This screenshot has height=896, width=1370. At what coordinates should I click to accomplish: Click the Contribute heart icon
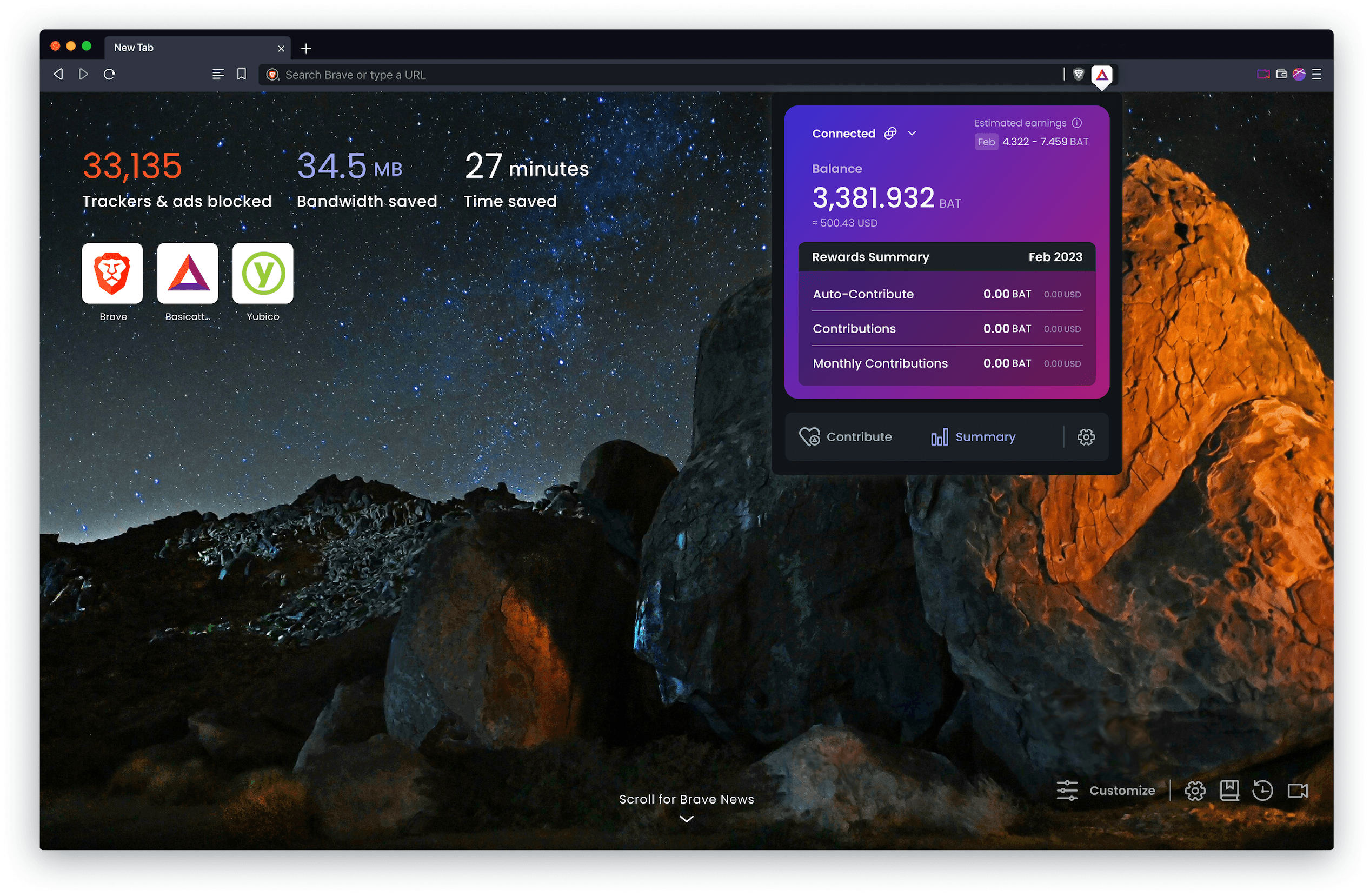point(808,436)
